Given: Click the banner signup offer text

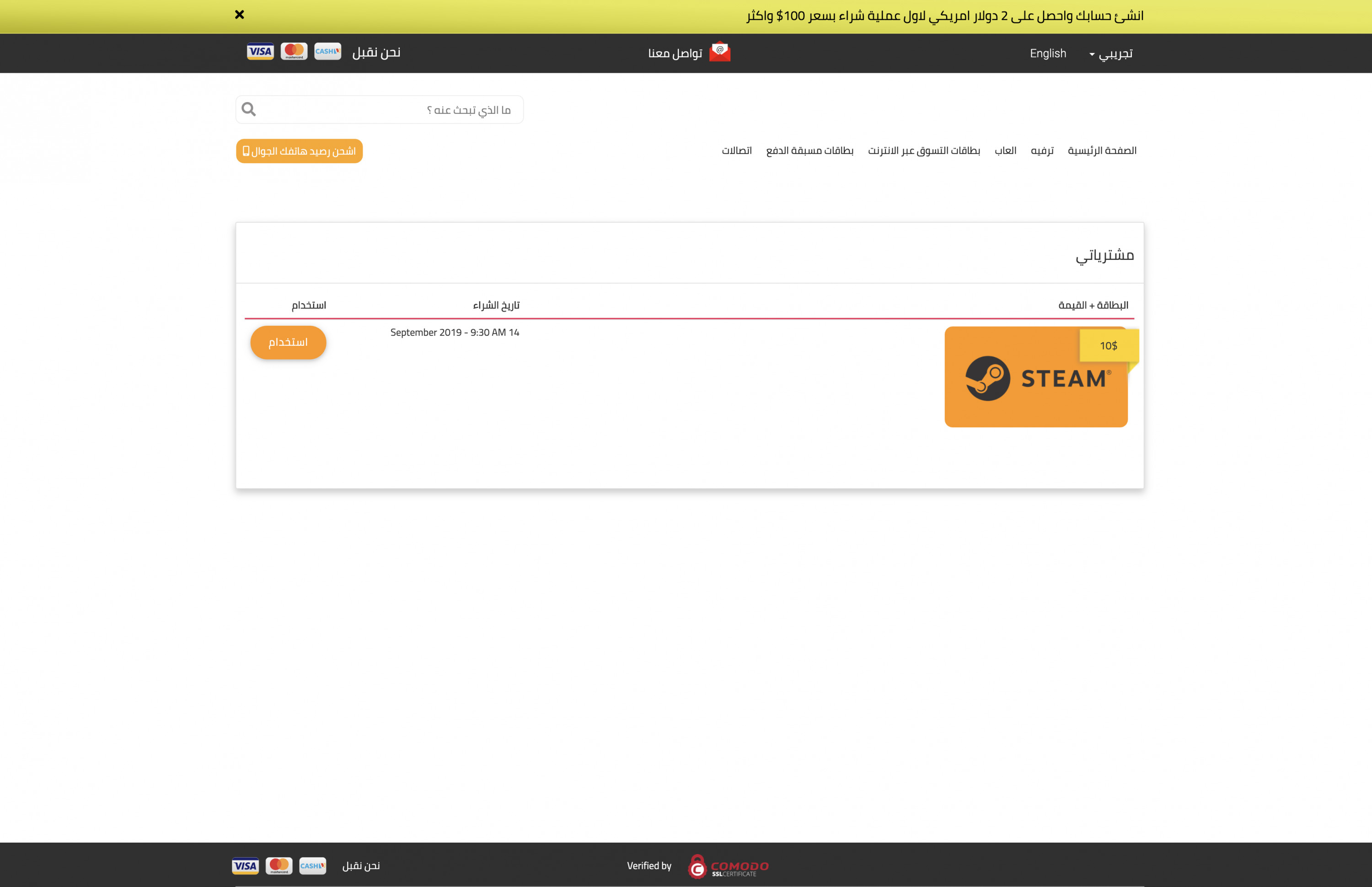Looking at the screenshot, I should [945, 16].
